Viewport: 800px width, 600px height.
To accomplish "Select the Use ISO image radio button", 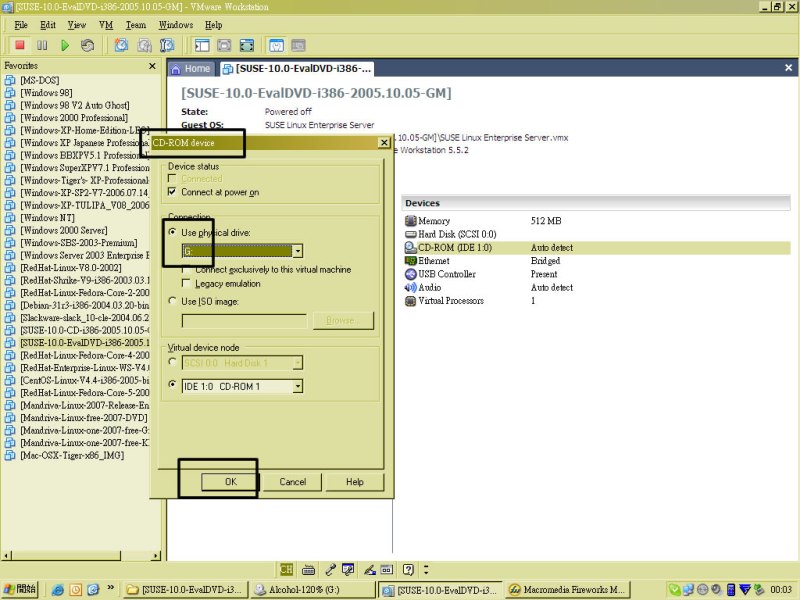I will click(172, 301).
